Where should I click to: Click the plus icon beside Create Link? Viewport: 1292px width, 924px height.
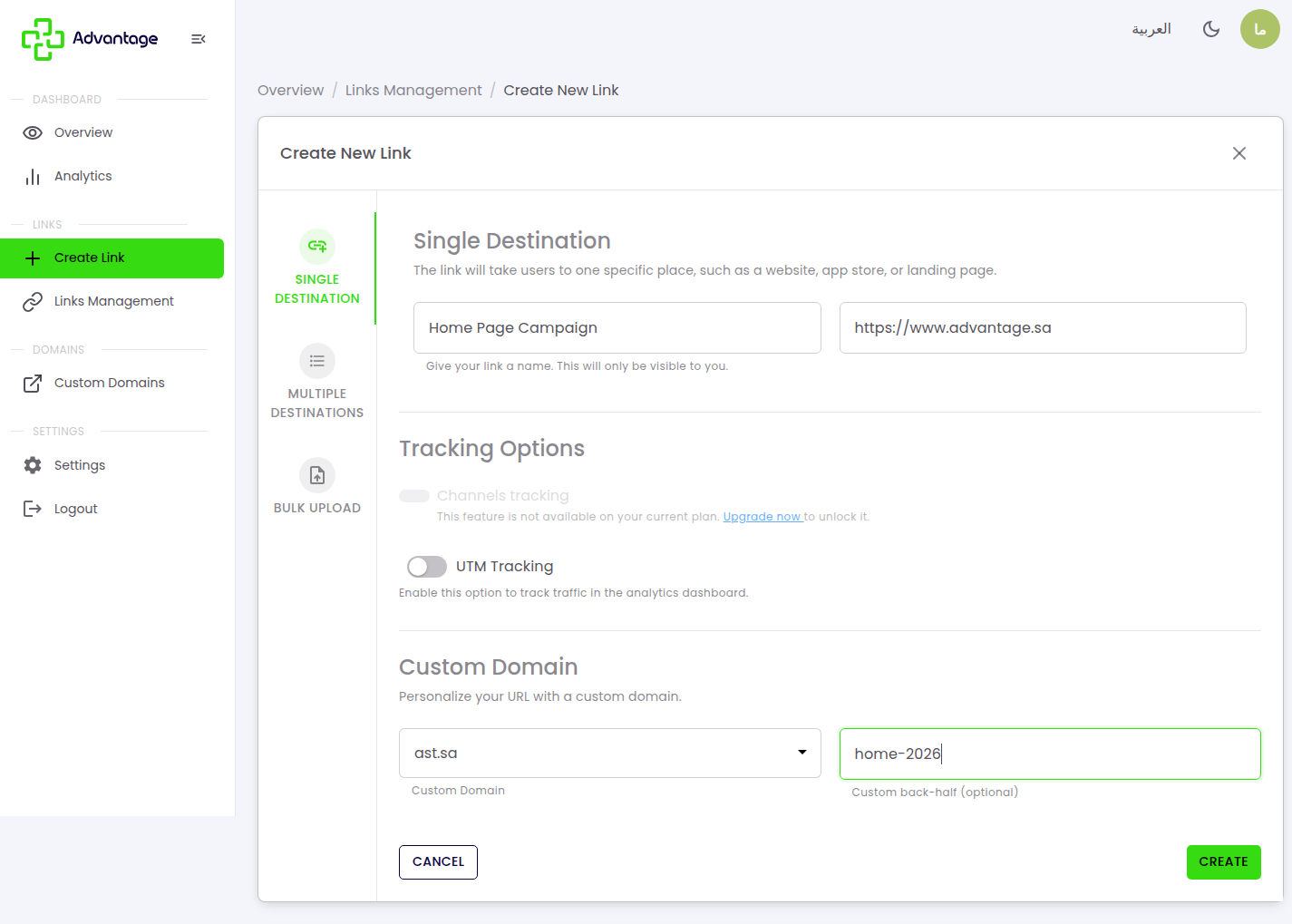click(33, 258)
